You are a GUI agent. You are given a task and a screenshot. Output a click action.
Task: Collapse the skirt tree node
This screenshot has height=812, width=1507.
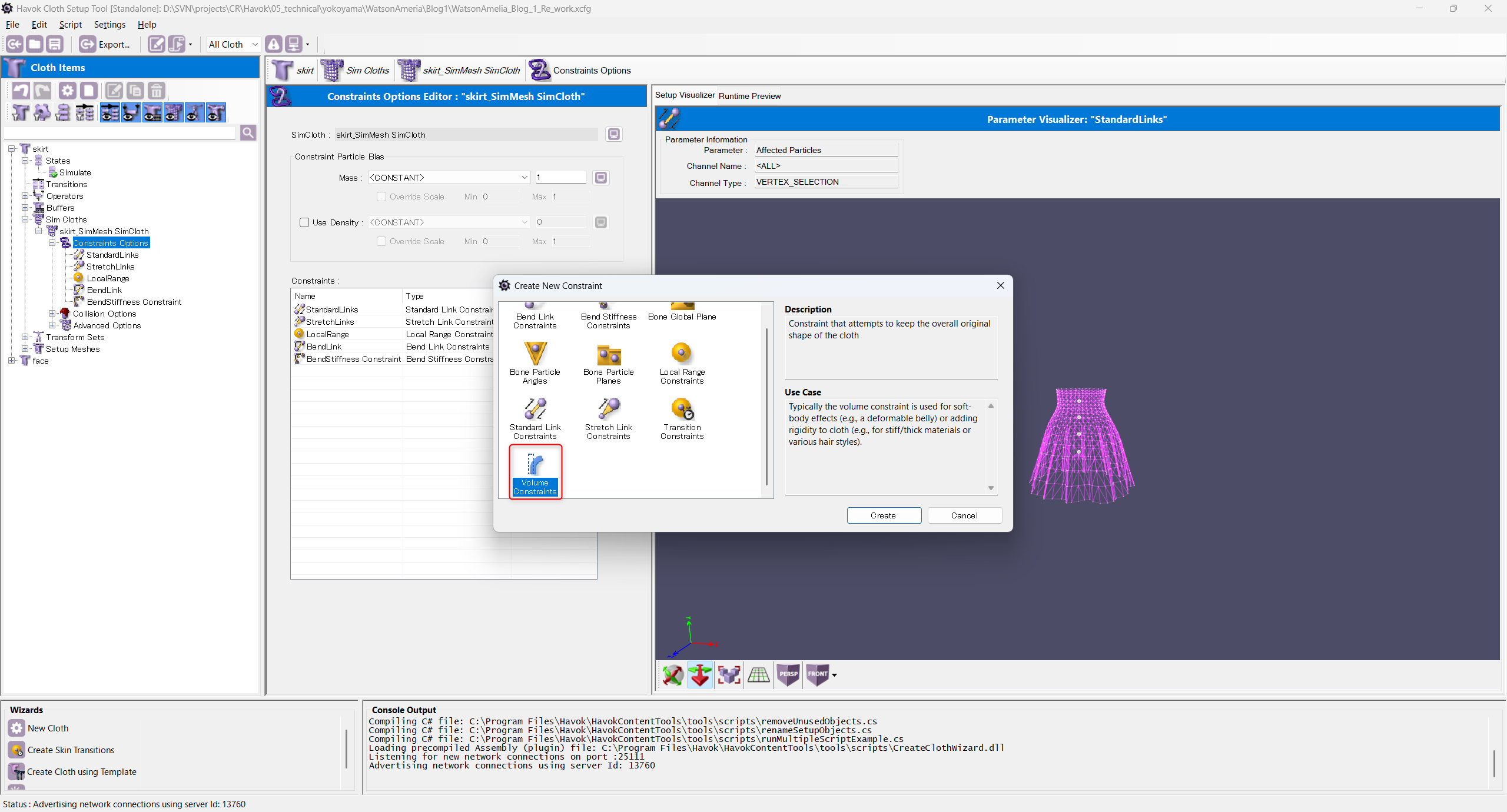(x=12, y=149)
